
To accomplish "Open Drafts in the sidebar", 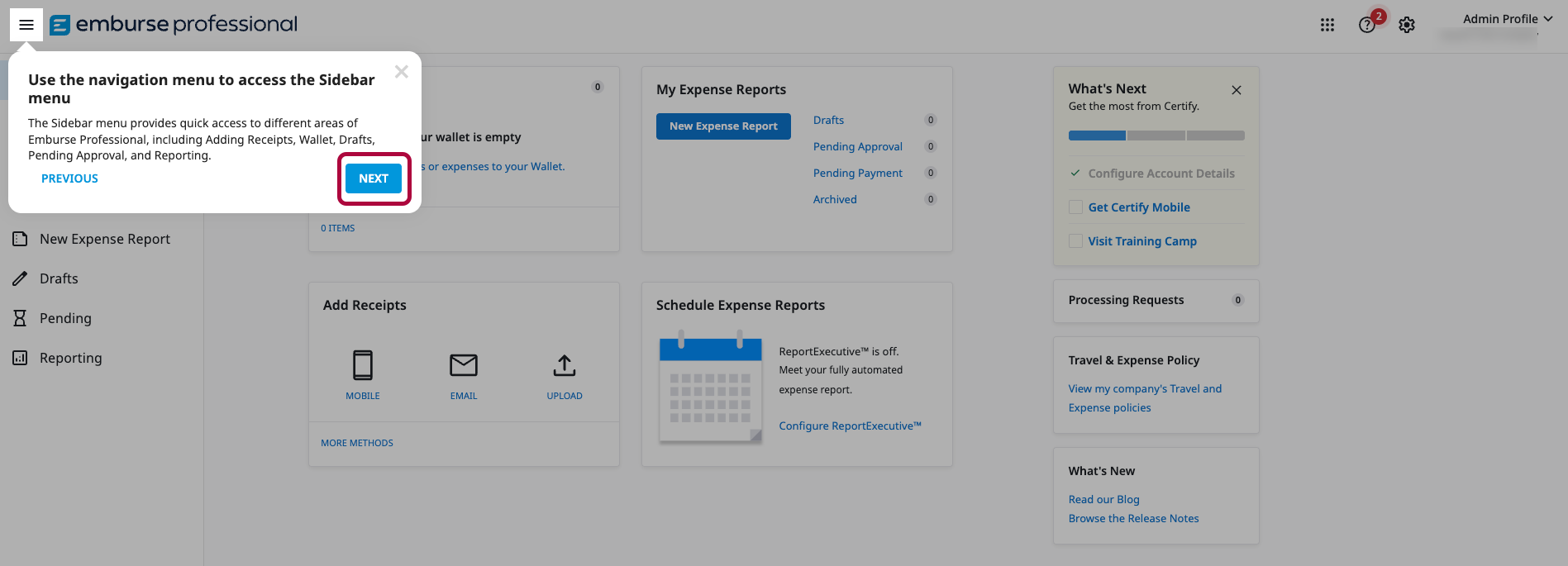I will tap(59, 278).
